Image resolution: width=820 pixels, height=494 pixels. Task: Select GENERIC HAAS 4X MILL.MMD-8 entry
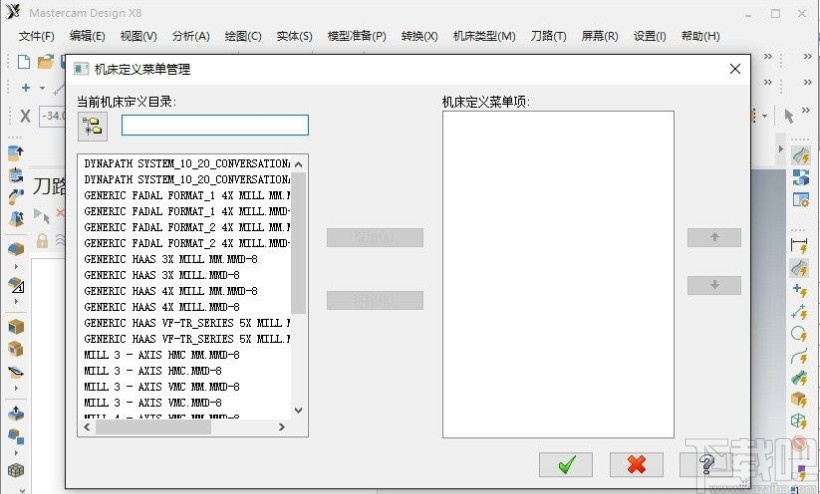tap(162, 307)
